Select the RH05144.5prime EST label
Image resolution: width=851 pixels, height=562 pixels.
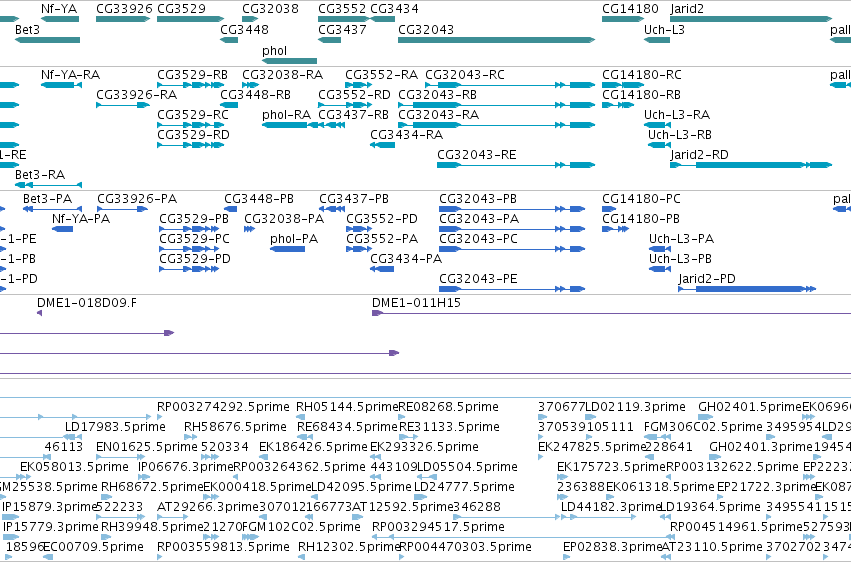pos(347,407)
